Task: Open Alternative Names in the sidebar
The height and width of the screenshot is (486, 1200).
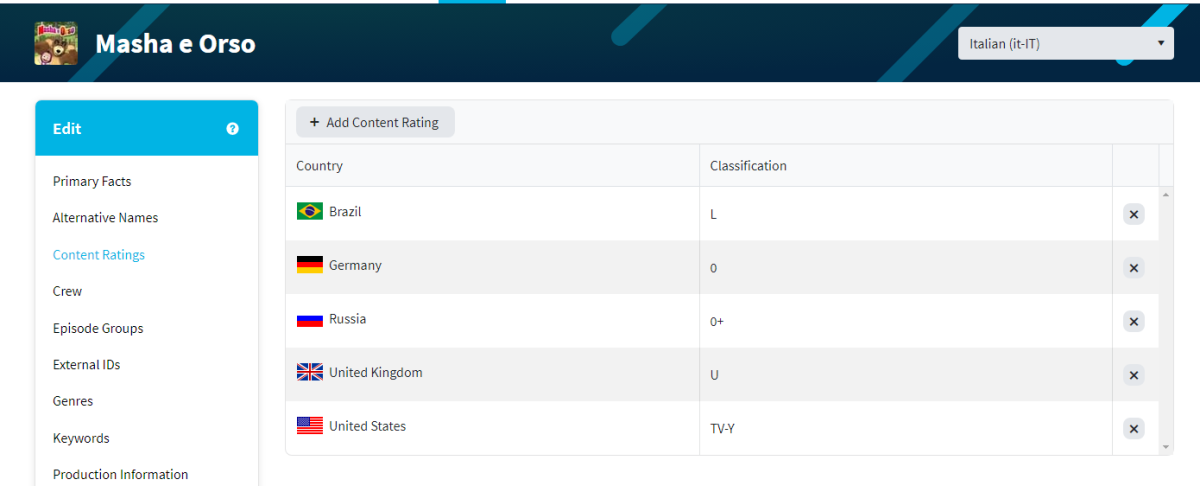Action: coord(105,217)
